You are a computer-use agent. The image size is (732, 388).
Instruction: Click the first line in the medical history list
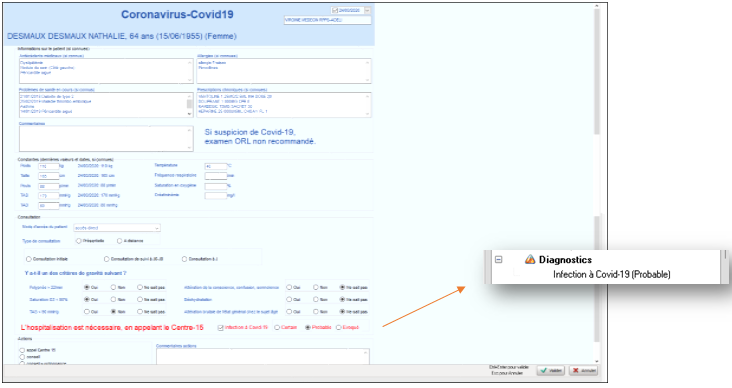tap(32, 63)
